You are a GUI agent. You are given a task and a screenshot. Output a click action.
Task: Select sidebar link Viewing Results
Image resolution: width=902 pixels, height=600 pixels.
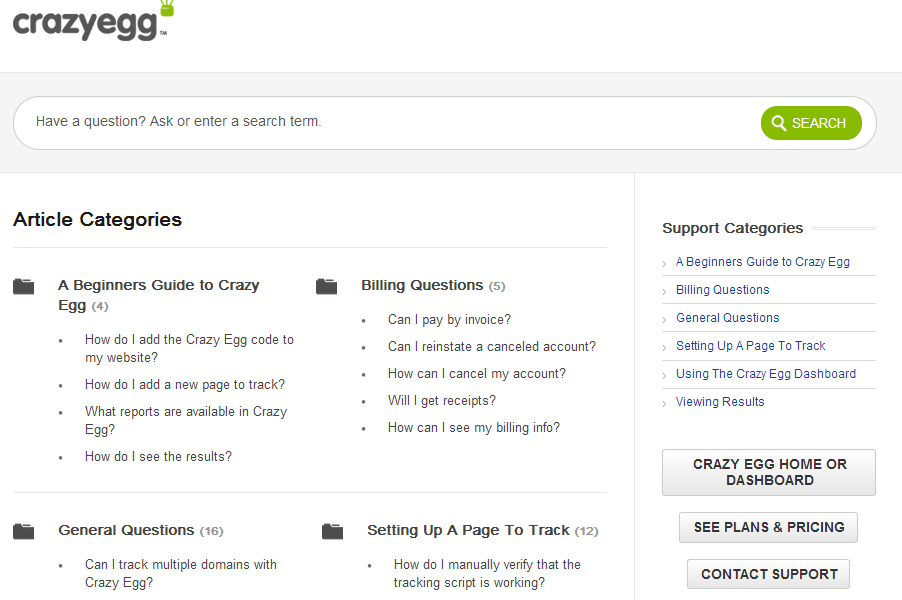click(720, 402)
